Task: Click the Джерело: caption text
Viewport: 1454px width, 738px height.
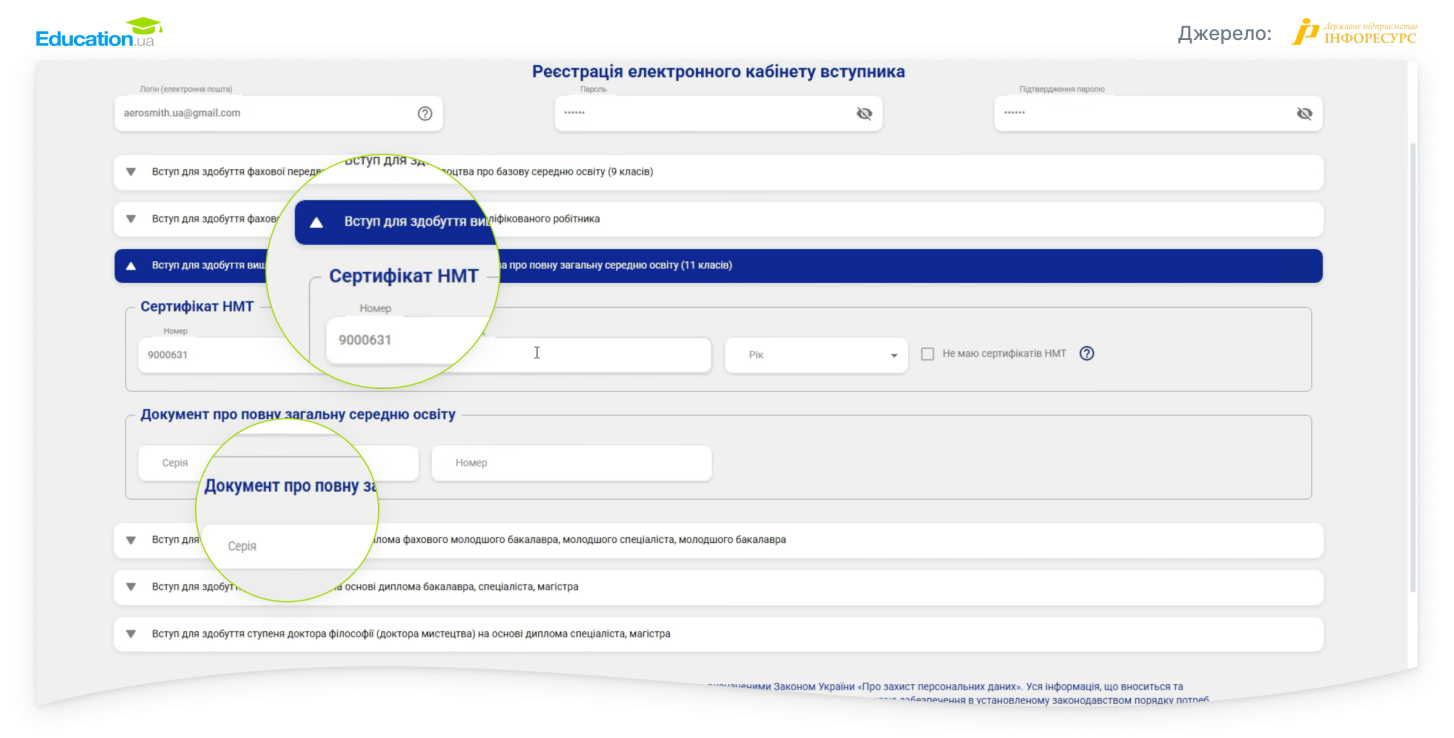Action: 1224,34
